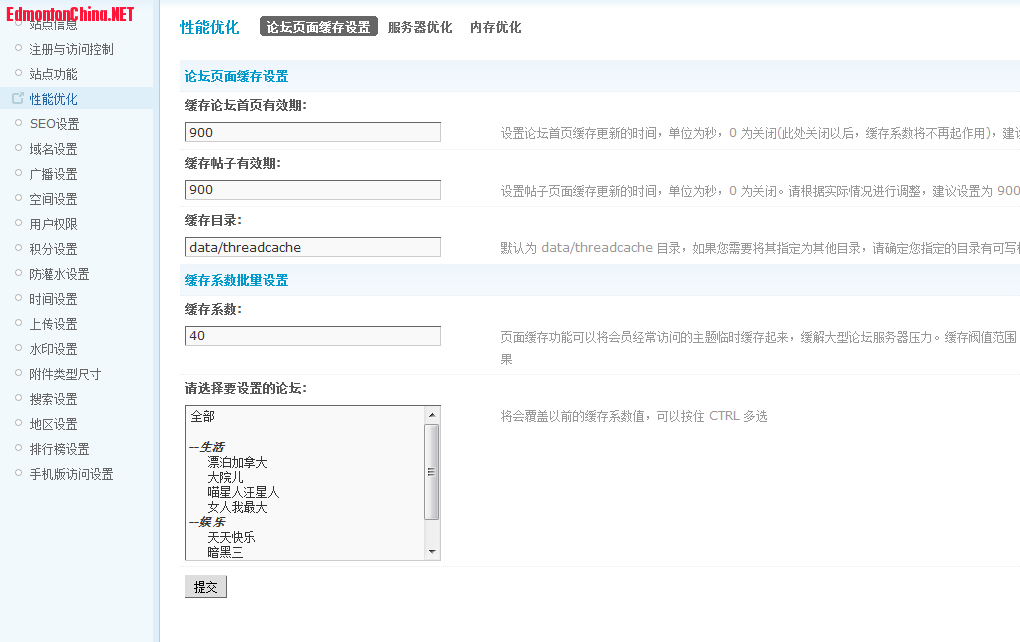Screen dimensions: 1020x642
Task: Click the forum list scrollbar thumb
Action: click(x=432, y=471)
